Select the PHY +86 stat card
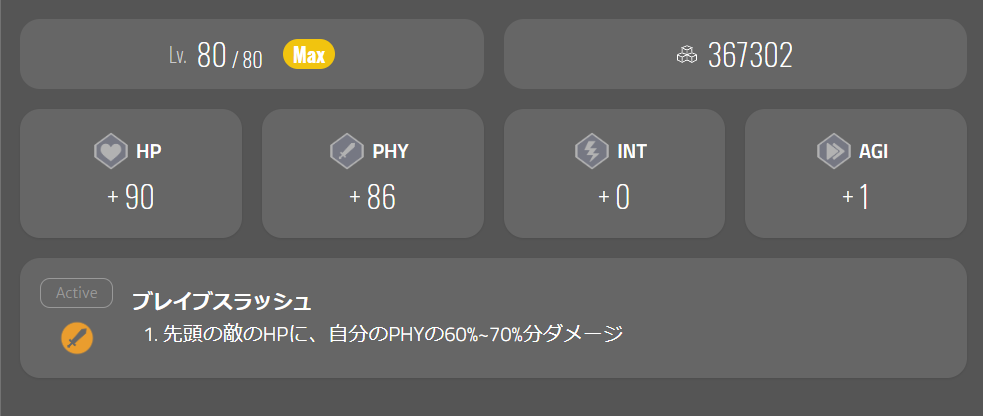Image resolution: width=983 pixels, height=416 pixels. click(372, 174)
